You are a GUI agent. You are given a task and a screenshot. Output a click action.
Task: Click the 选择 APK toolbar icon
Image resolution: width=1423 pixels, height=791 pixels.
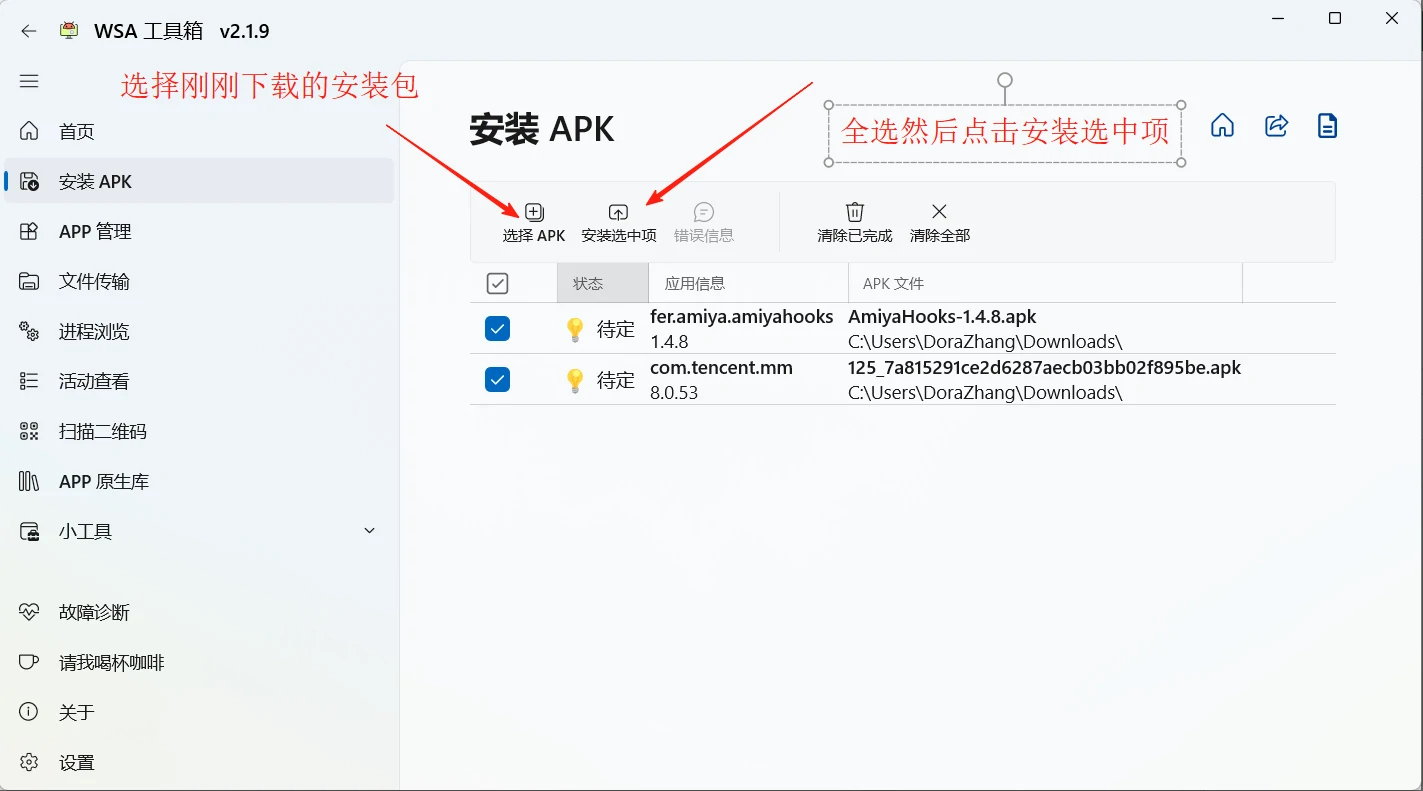(x=534, y=212)
